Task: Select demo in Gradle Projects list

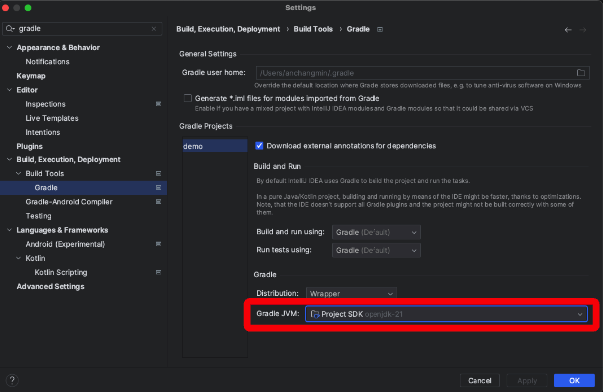Action: 215,146
